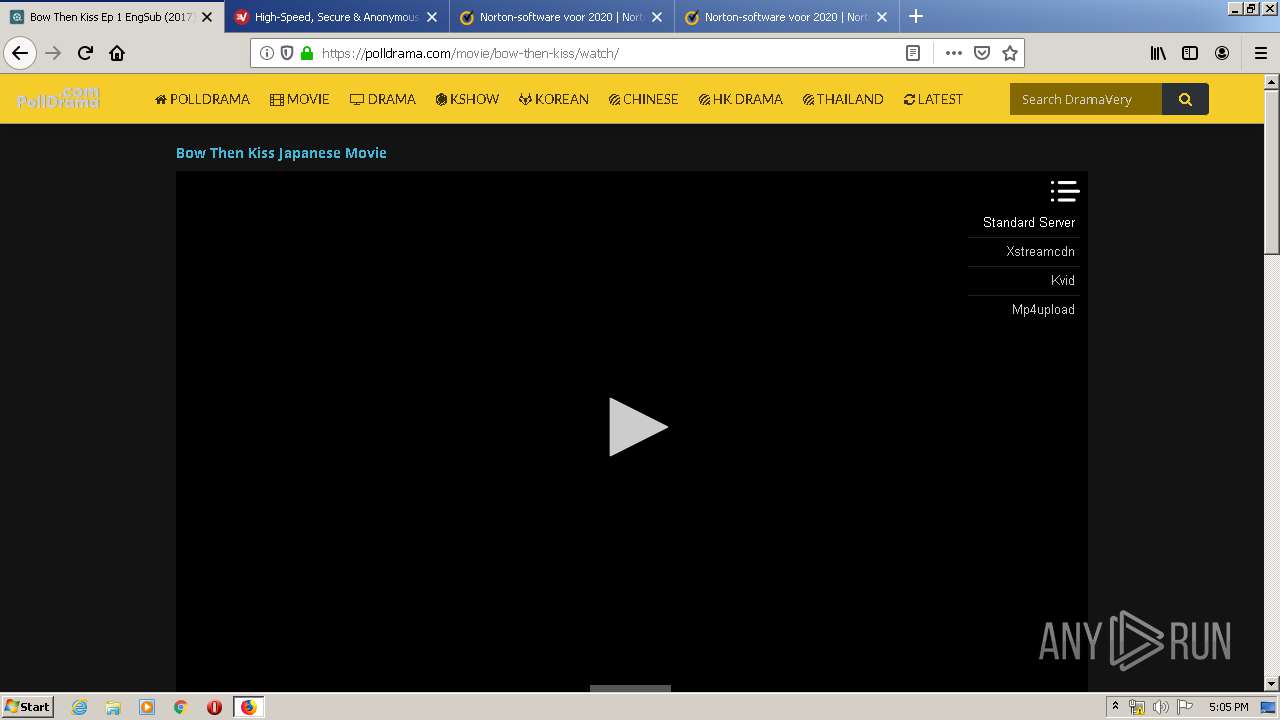
Task: Bookmark this page with the star
Action: (1010, 53)
